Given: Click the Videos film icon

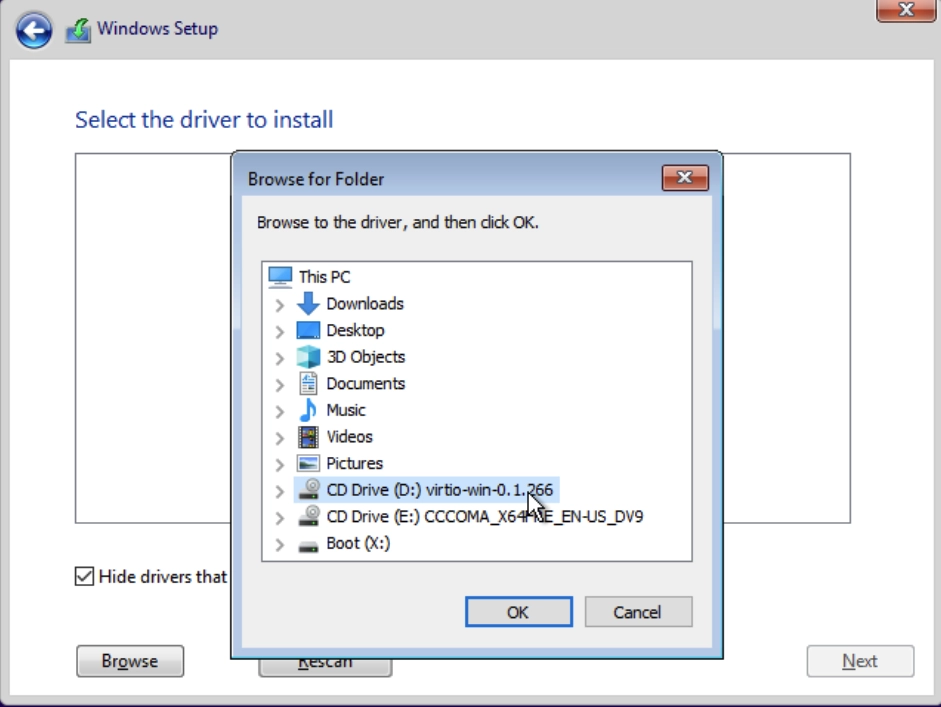Looking at the screenshot, I should tap(308, 436).
